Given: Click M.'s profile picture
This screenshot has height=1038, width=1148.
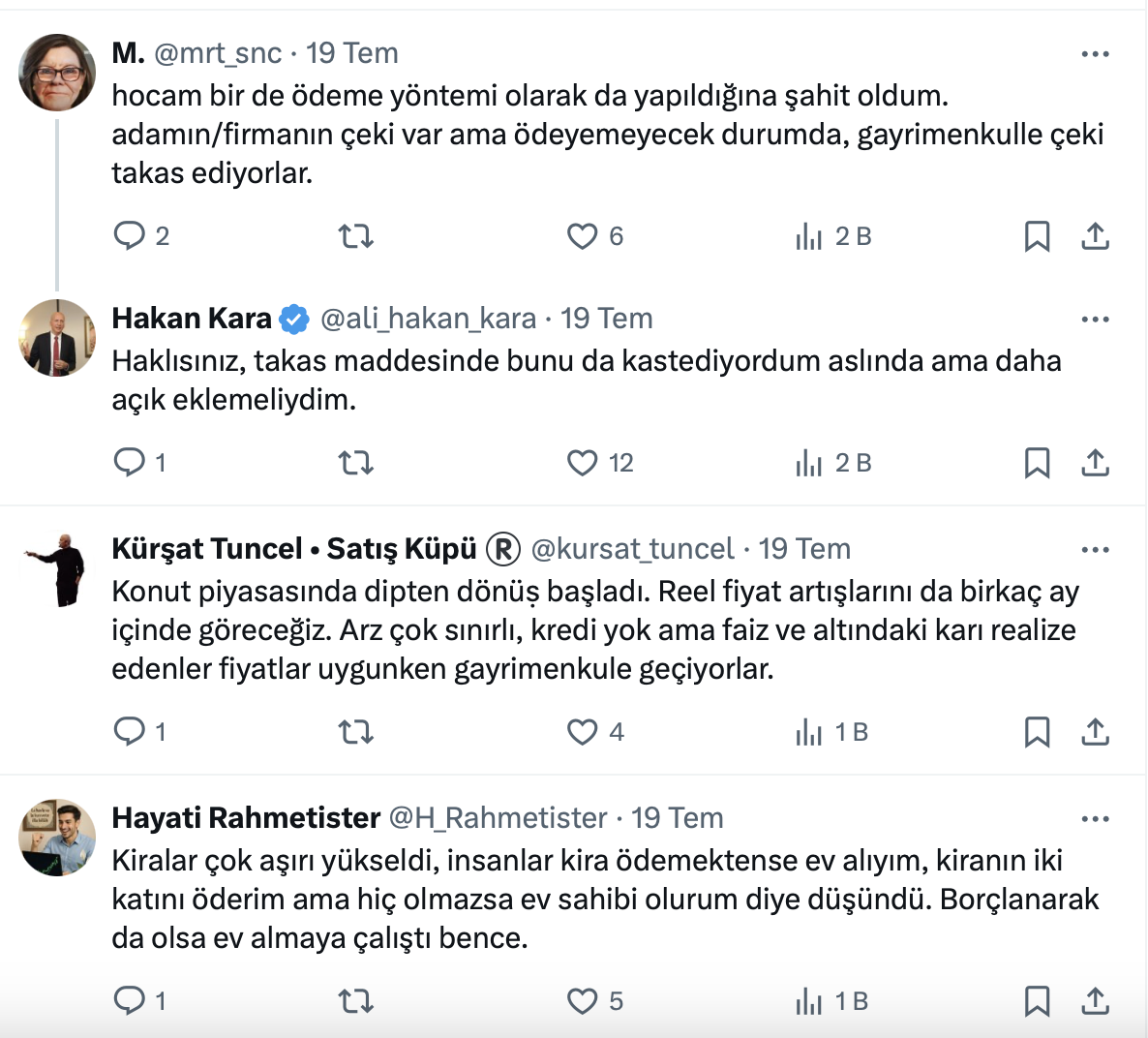Looking at the screenshot, I should click(x=58, y=73).
